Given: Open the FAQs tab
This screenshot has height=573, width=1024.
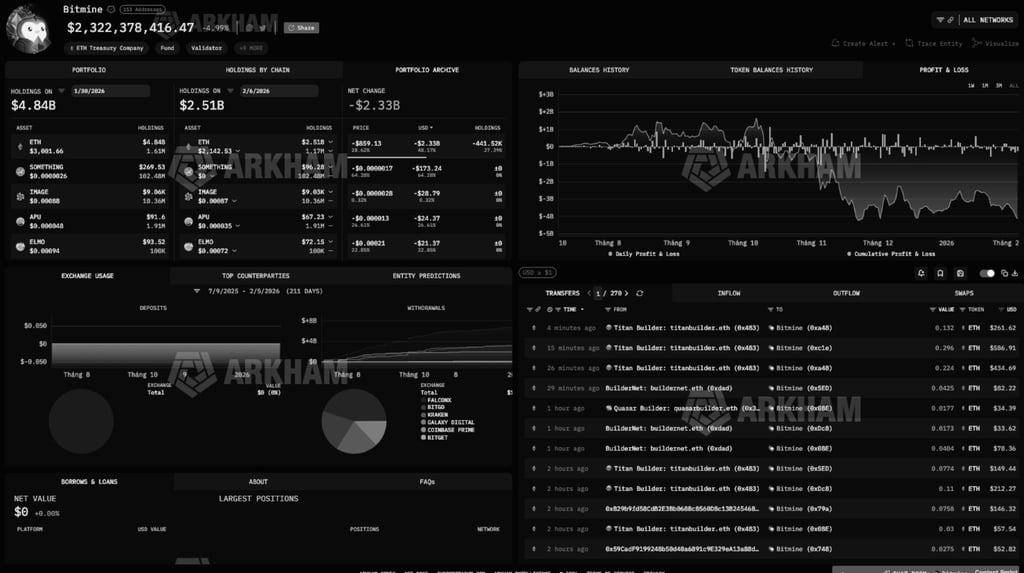Looking at the screenshot, I should coord(427,482).
